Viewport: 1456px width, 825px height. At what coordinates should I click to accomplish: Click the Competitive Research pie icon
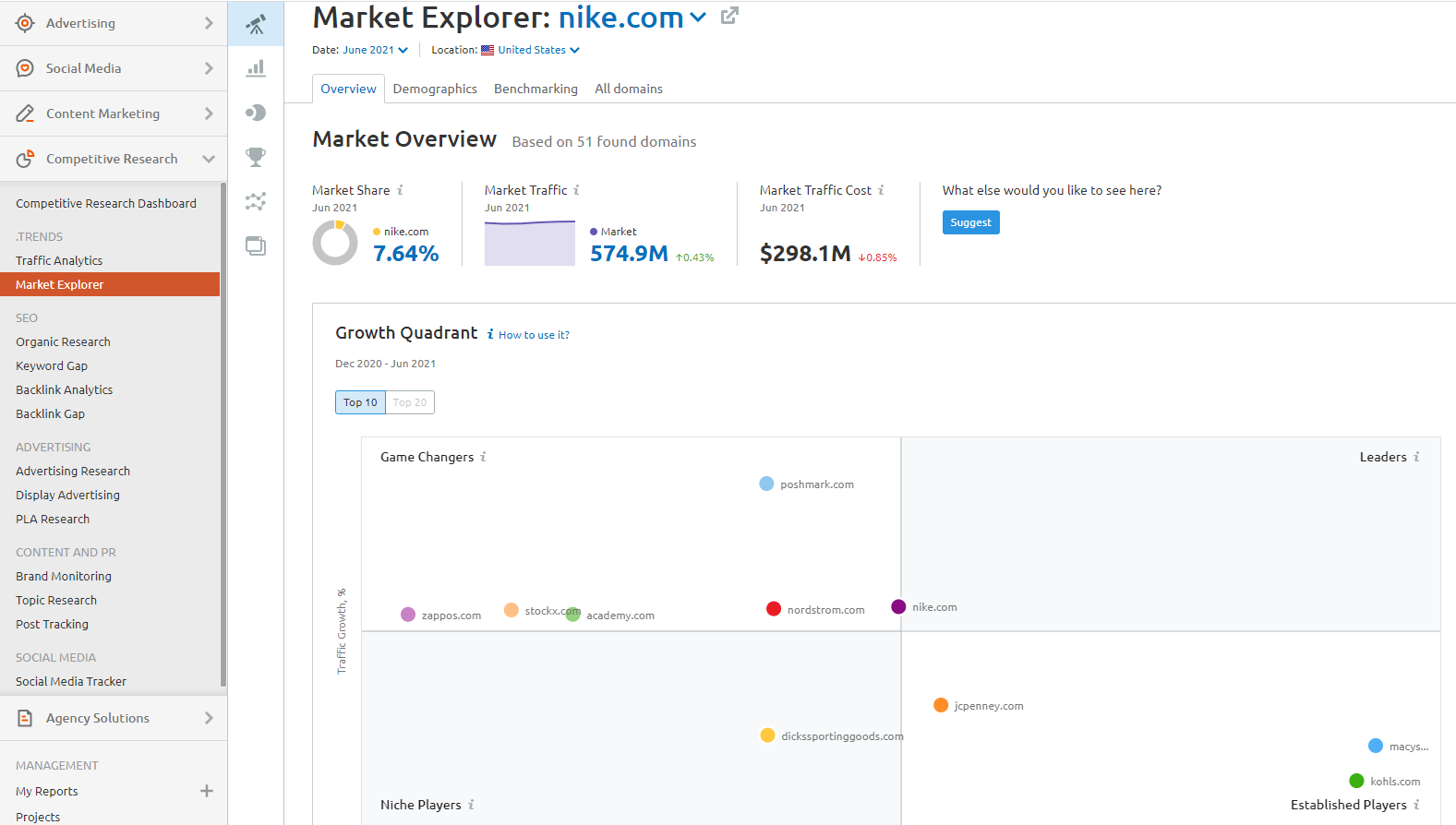tap(25, 159)
